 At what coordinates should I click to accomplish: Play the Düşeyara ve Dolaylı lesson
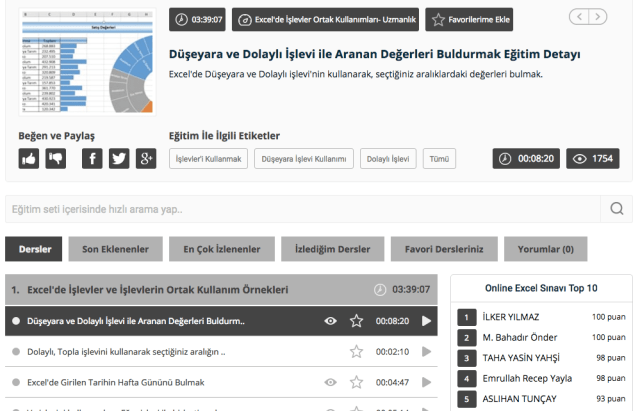click(x=426, y=321)
